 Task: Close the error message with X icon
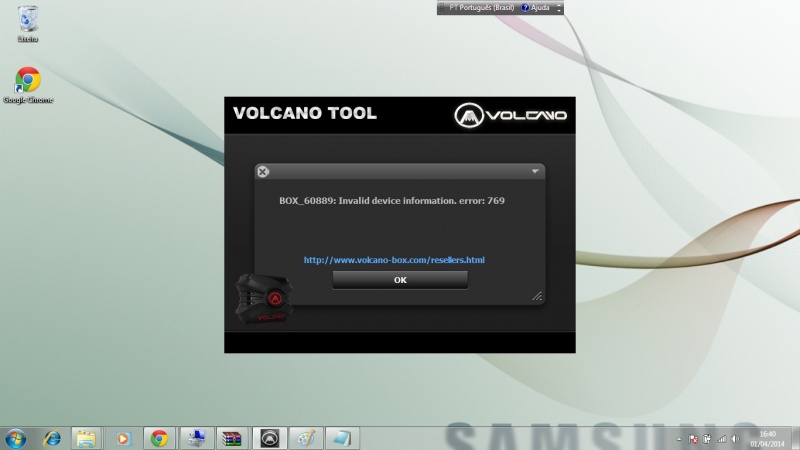pos(263,171)
